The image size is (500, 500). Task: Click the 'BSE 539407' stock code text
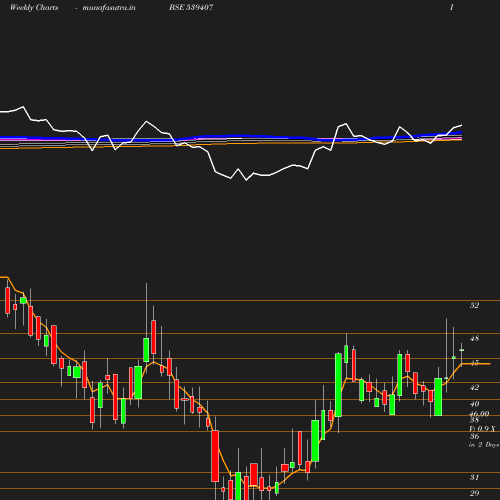pyautogui.click(x=191, y=7)
